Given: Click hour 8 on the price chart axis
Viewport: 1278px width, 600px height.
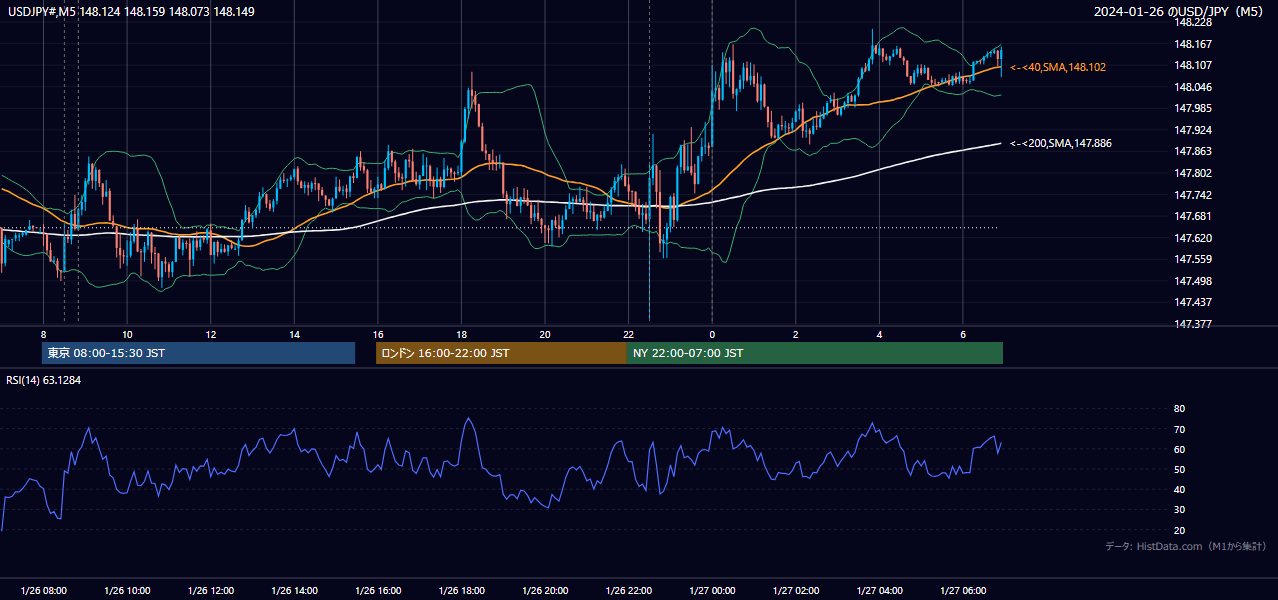Looking at the screenshot, I should click(43, 334).
